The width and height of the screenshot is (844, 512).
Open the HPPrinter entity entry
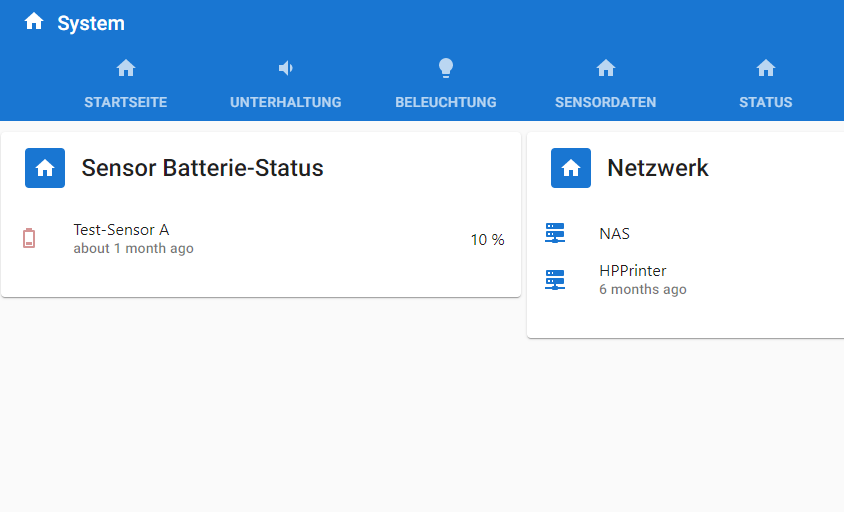click(x=633, y=271)
